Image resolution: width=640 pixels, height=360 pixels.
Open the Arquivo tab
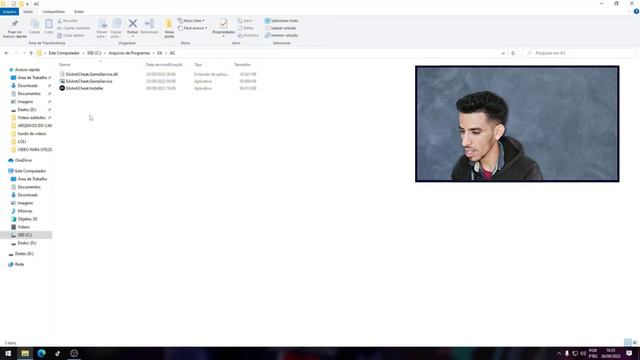[x=9, y=12]
